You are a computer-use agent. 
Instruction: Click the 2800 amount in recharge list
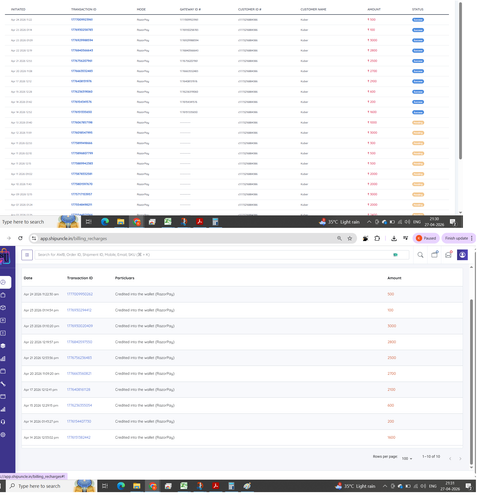click(392, 342)
